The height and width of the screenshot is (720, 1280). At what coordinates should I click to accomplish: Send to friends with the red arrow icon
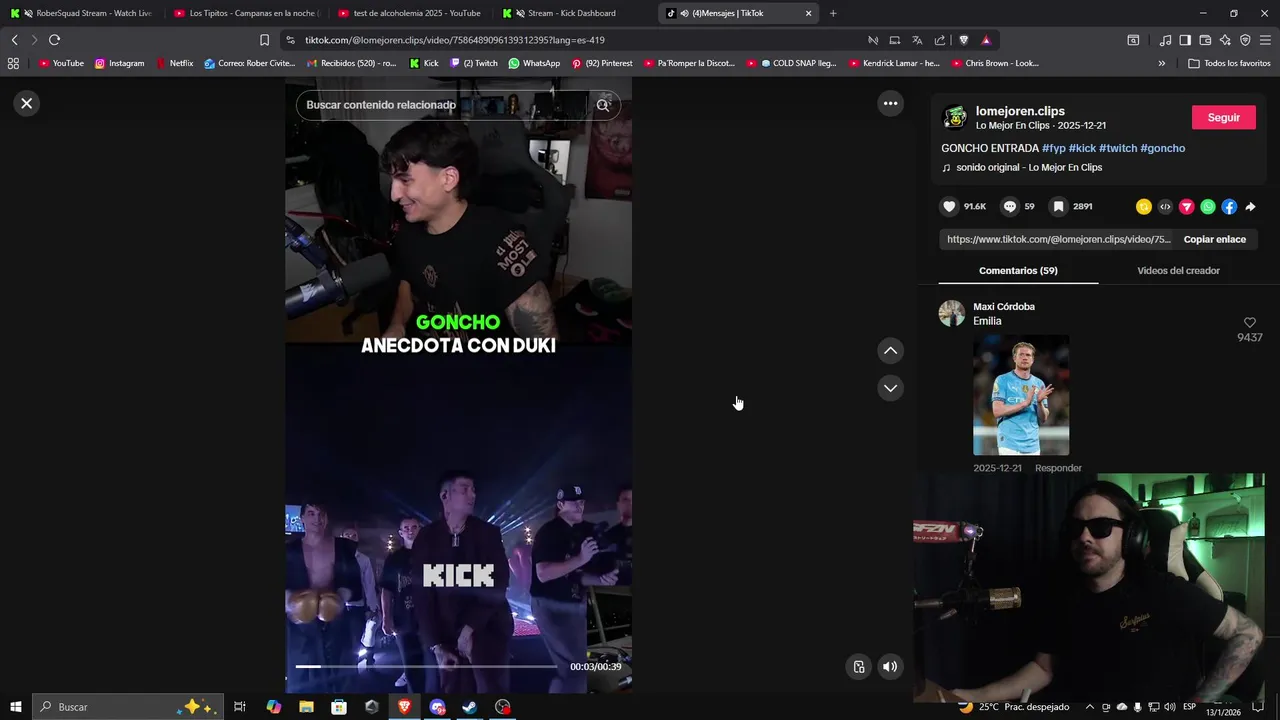coord(1186,207)
